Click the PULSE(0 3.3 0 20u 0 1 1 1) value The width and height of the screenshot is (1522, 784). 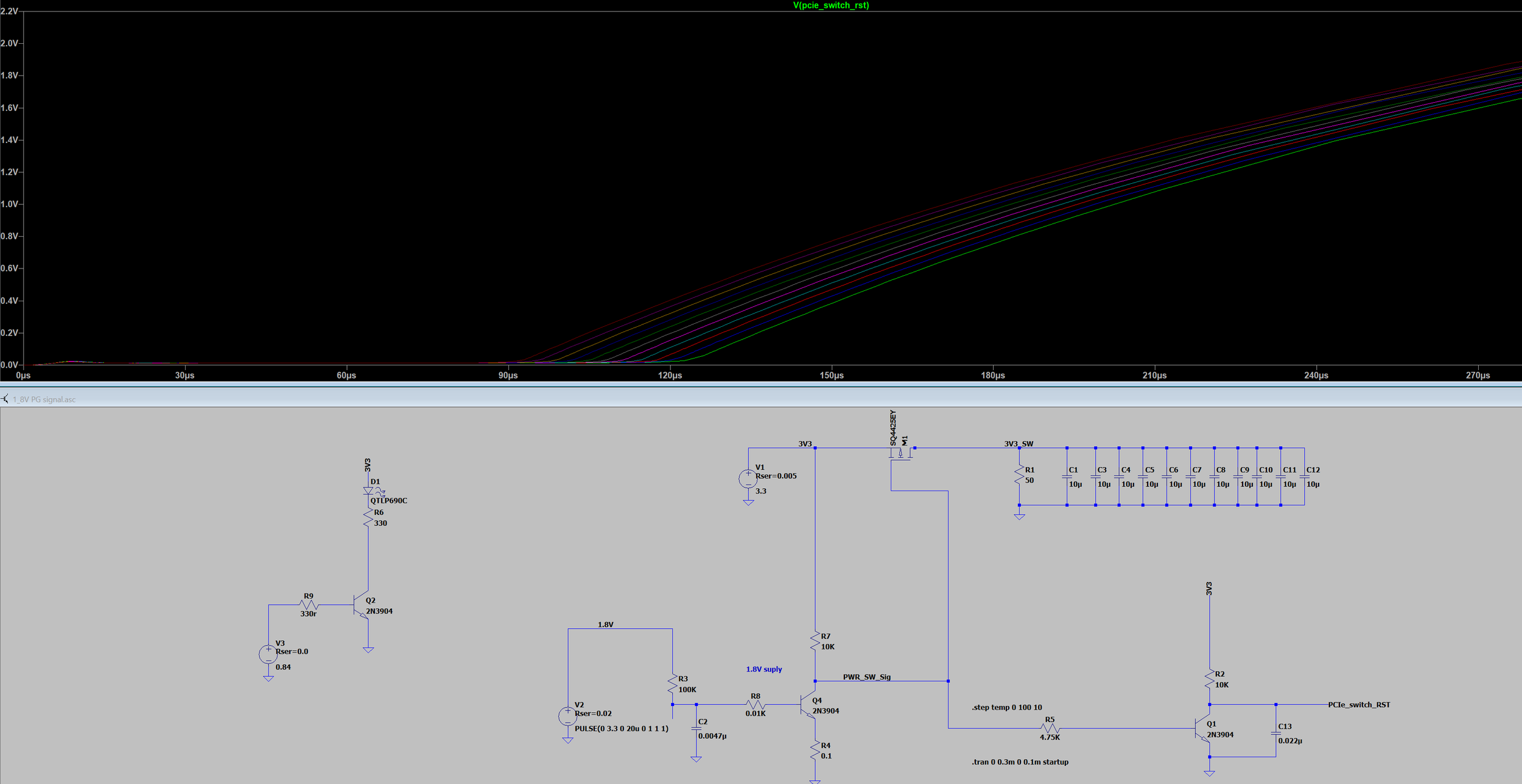click(x=621, y=729)
